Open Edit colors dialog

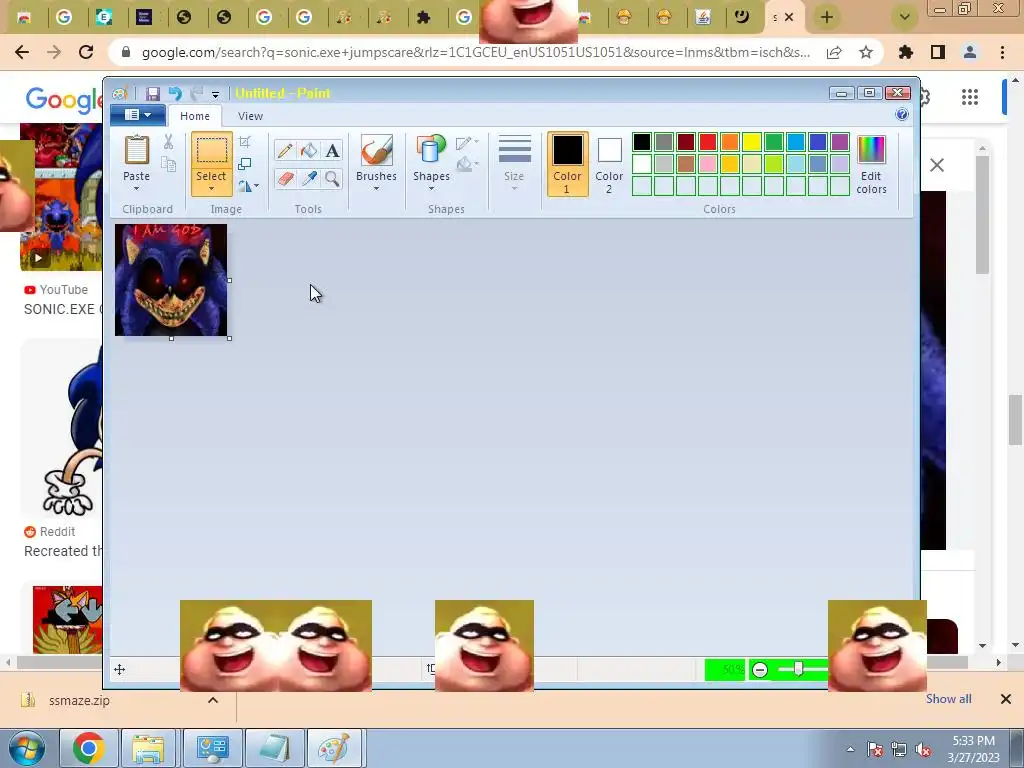(x=871, y=165)
